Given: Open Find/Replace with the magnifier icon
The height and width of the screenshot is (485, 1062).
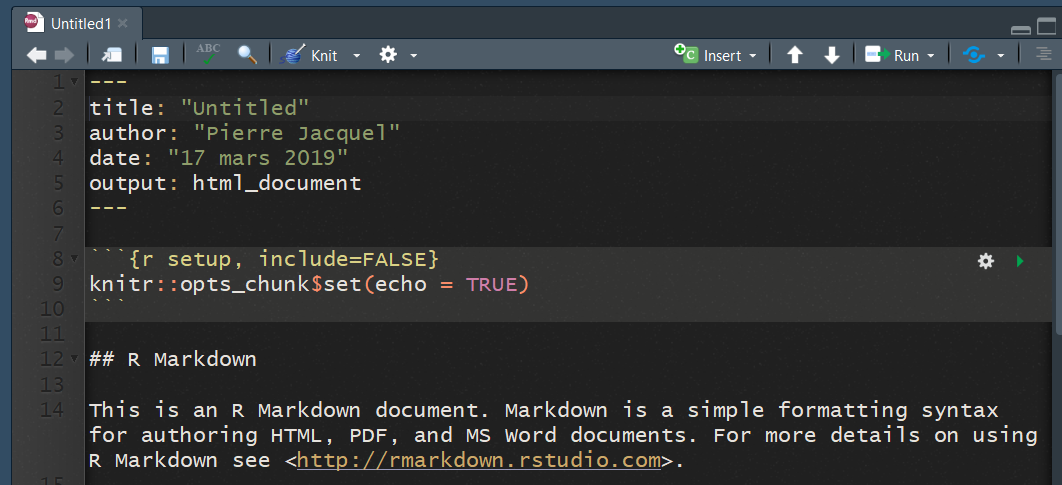Looking at the screenshot, I should [x=247, y=55].
